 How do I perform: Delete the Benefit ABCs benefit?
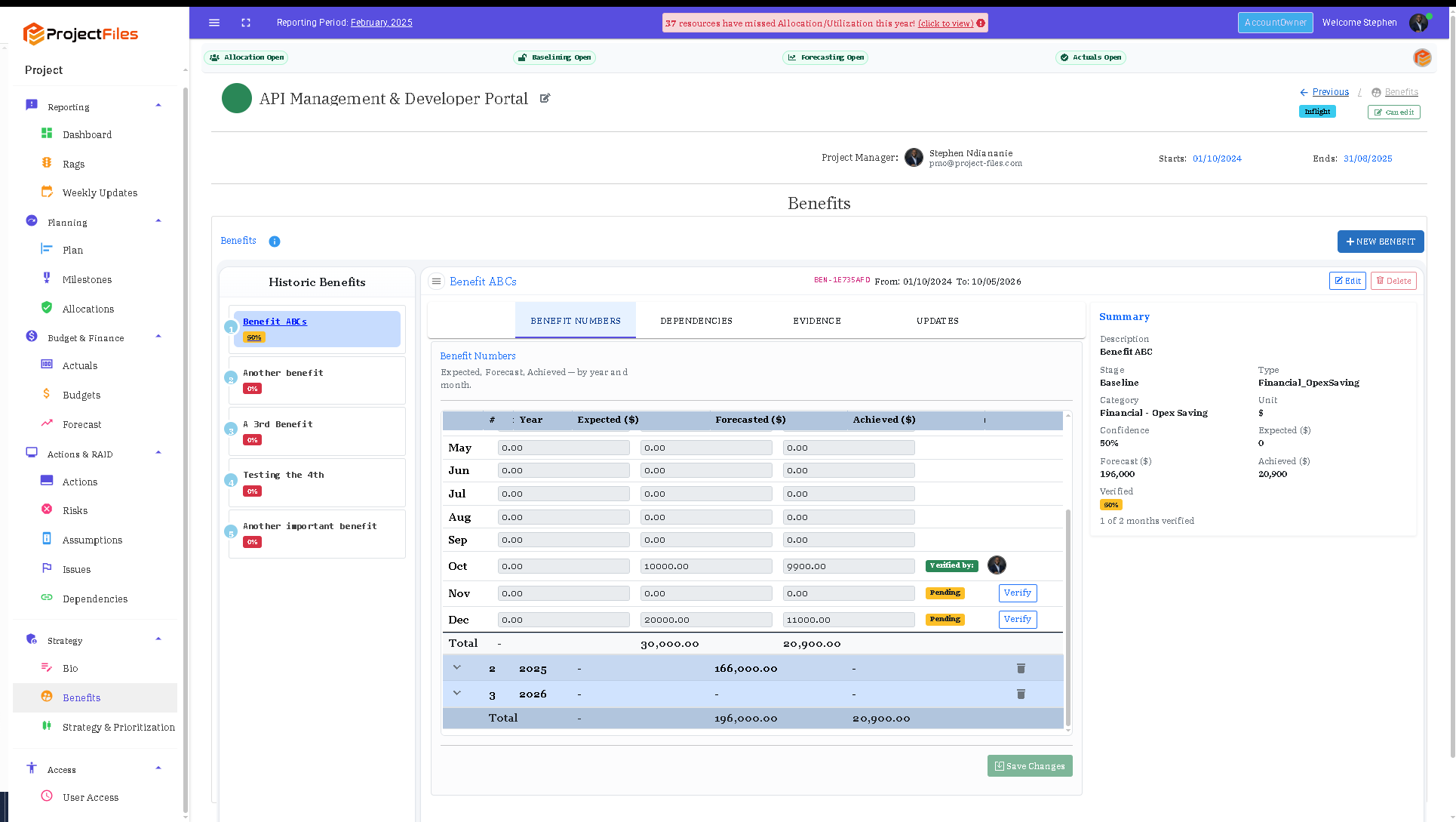(1393, 281)
